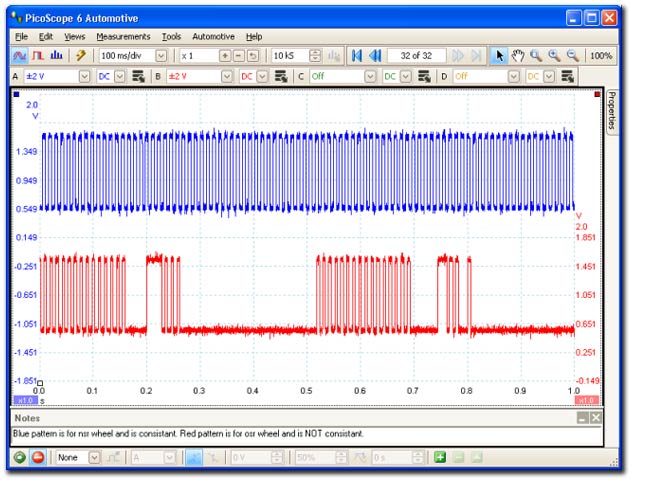The width and height of the screenshot is (650, 491).
Task: Click the red Stop capture button
Action: (38, 457)
